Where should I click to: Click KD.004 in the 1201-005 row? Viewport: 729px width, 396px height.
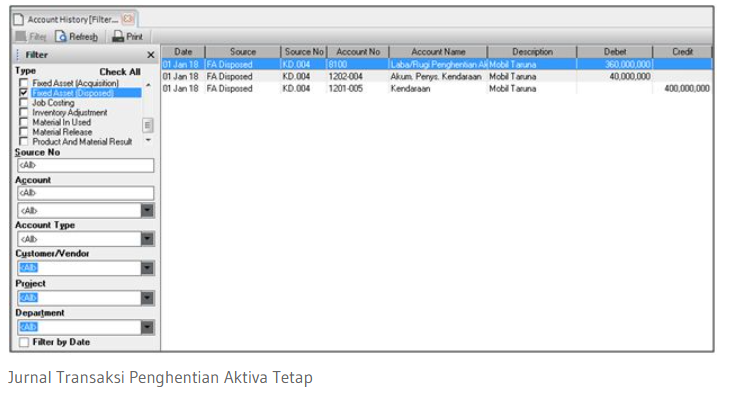pos(296,88)
